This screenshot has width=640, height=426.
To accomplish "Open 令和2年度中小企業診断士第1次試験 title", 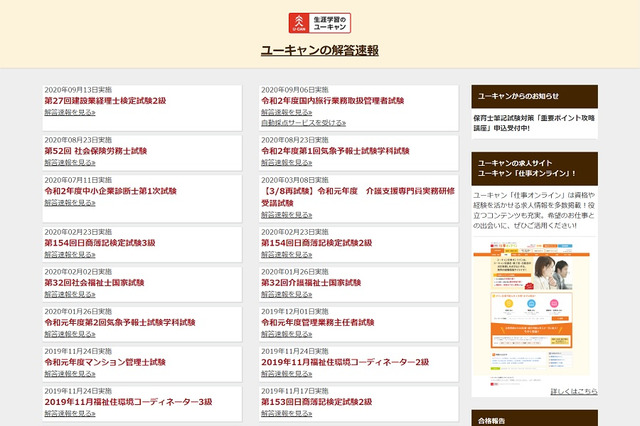I will 110,191.
